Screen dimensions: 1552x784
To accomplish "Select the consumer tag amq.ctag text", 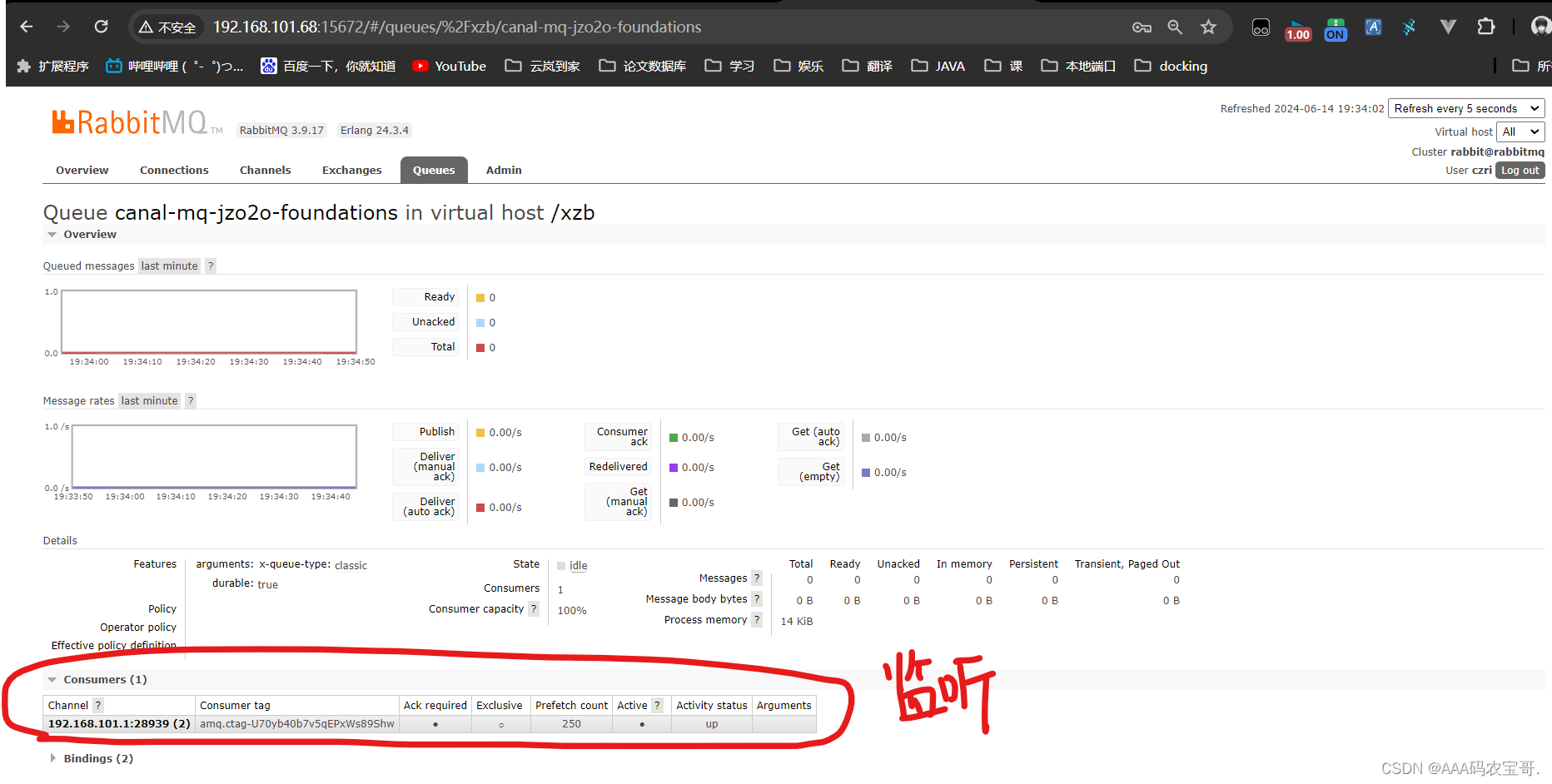I will click(x=297, y=724).
